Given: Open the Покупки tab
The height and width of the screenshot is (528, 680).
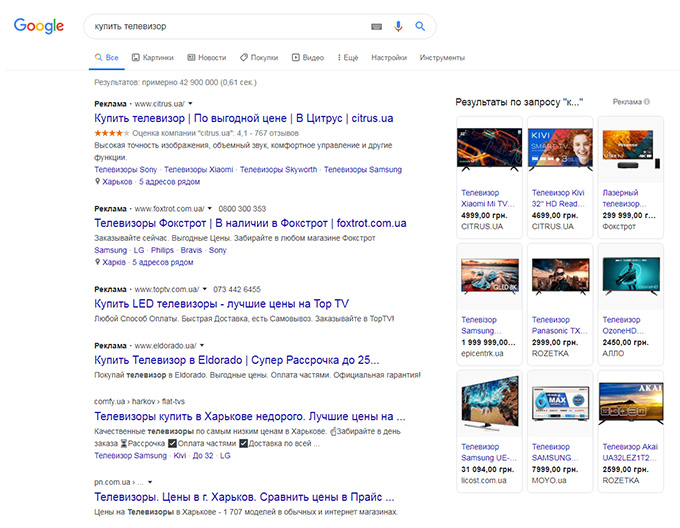Looking at the screenshot, I should pyautogui.click(x=259, y=57).
